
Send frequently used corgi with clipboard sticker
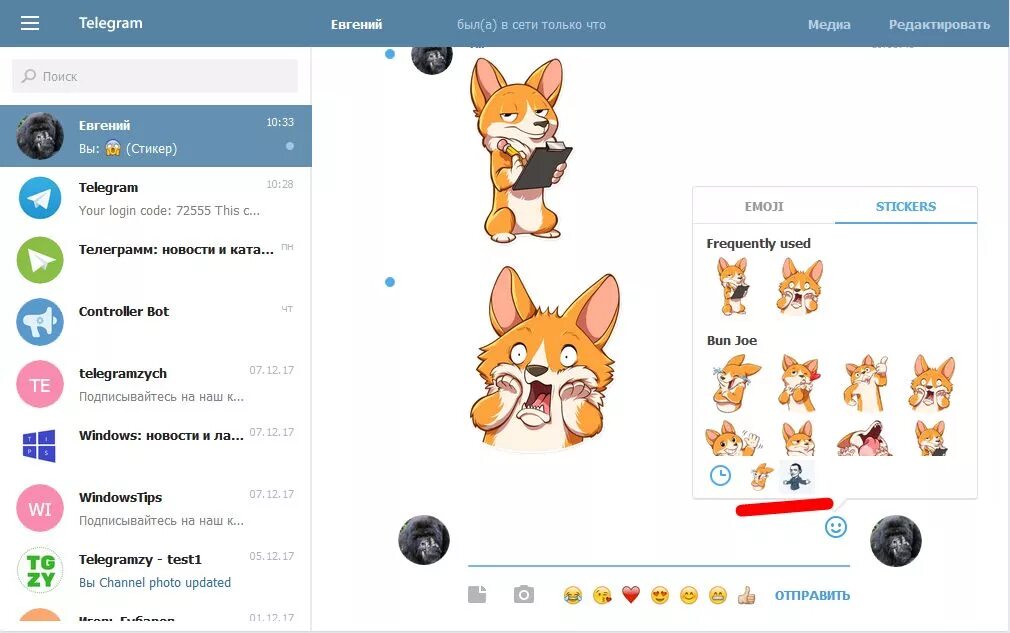click(734, 286)
